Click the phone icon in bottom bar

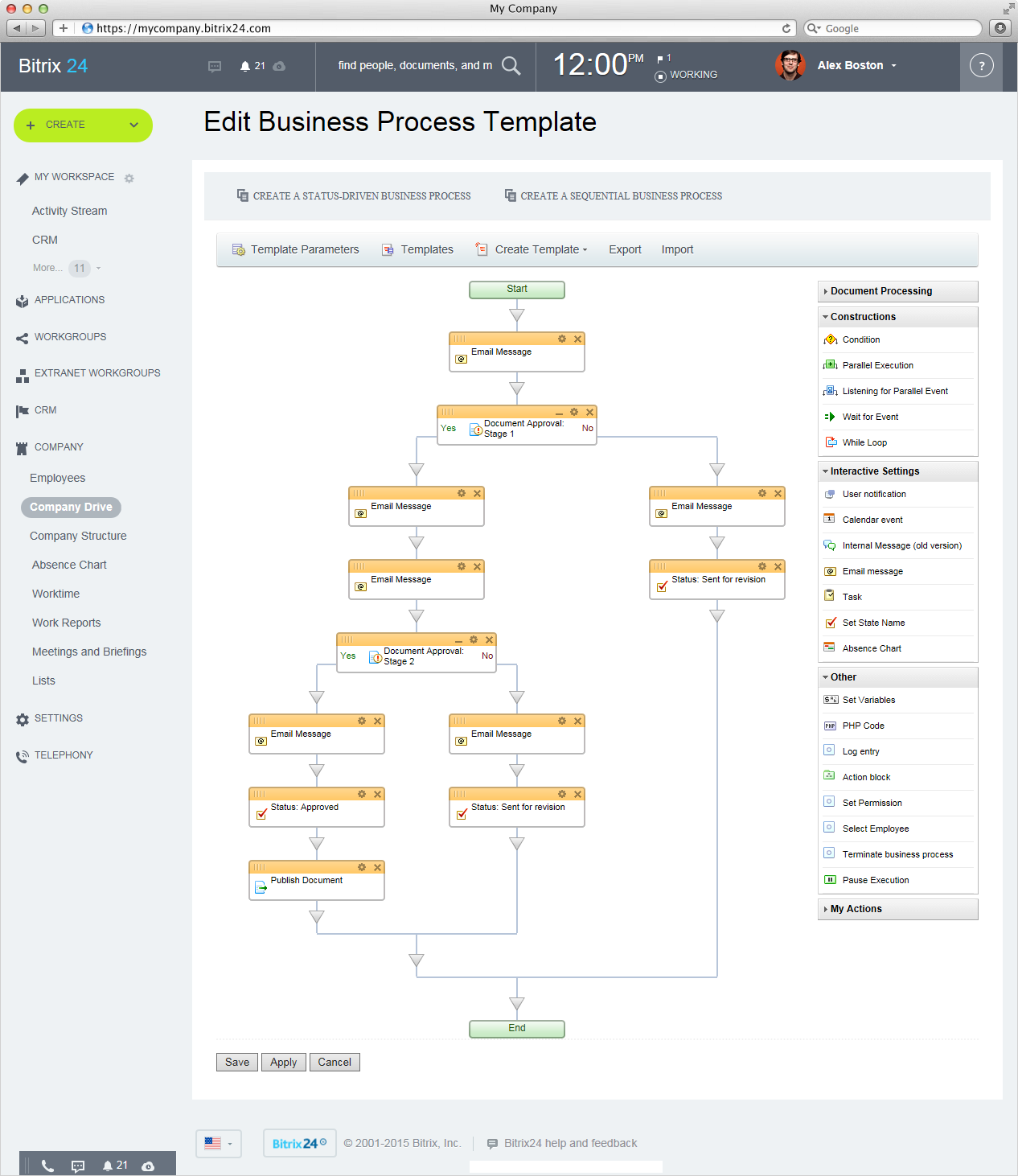click(x=47, y=1166)
